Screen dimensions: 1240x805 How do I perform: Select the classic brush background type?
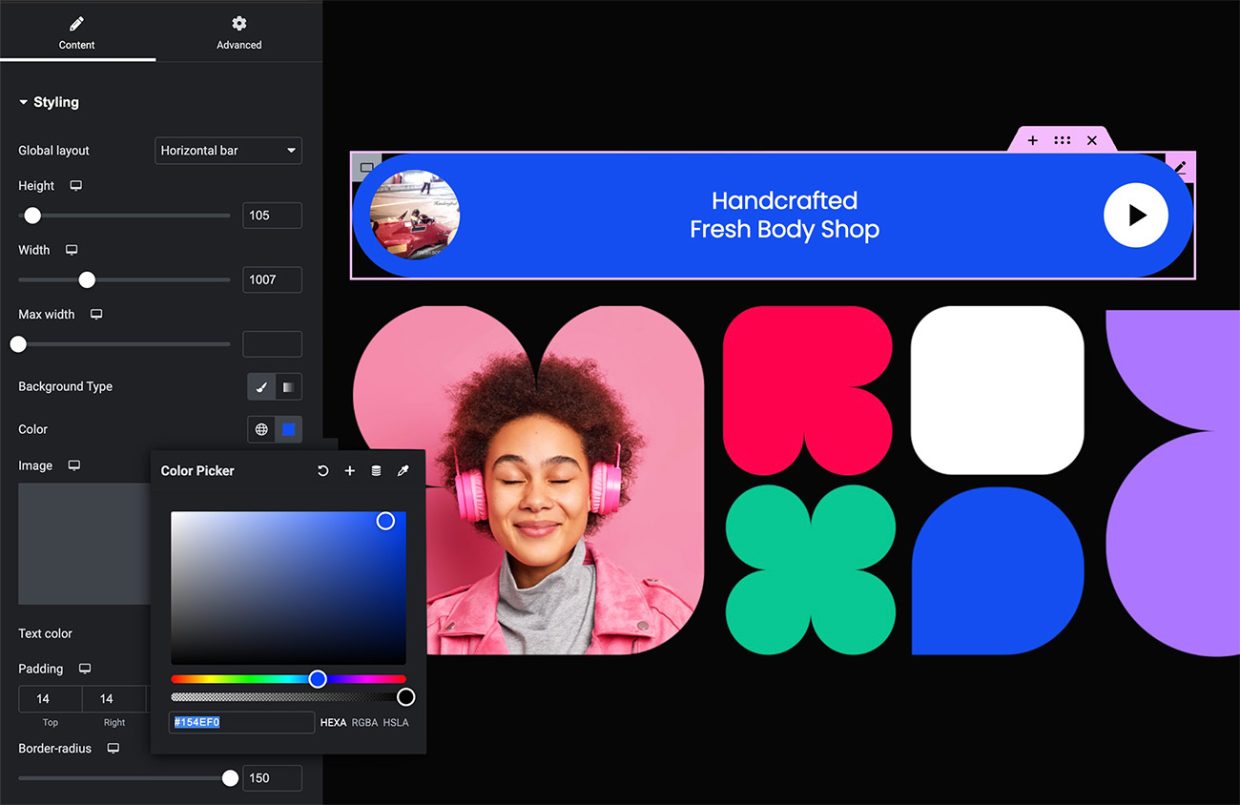click(262, 387)
